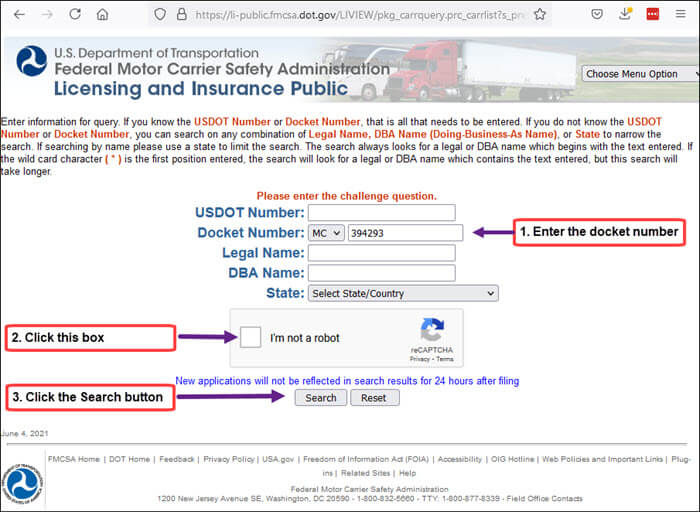
Task: Open Web Policies and Important Links
Action: click(602, 459)
